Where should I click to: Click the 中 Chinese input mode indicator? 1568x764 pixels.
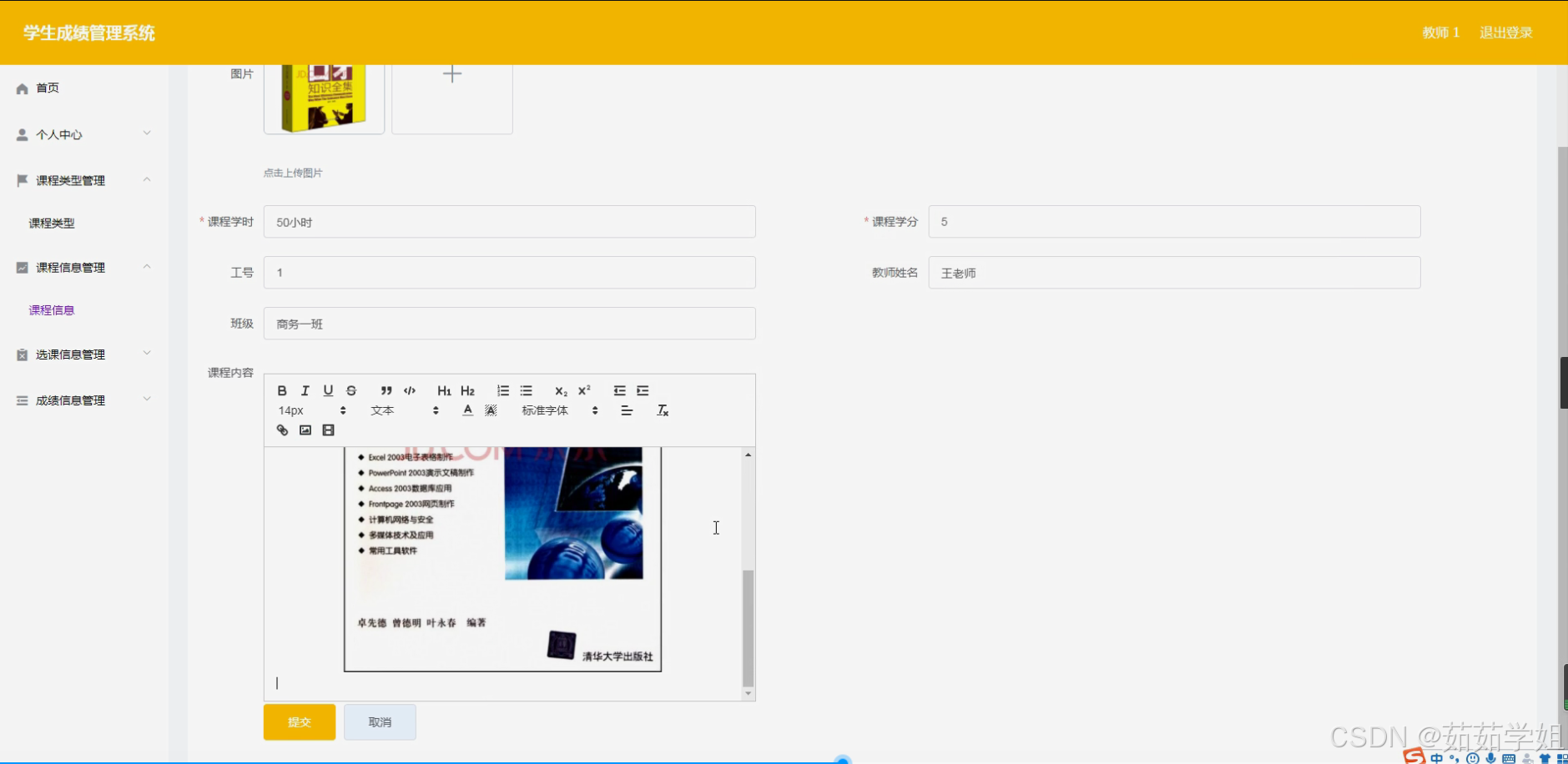(x=1436, y=758)
